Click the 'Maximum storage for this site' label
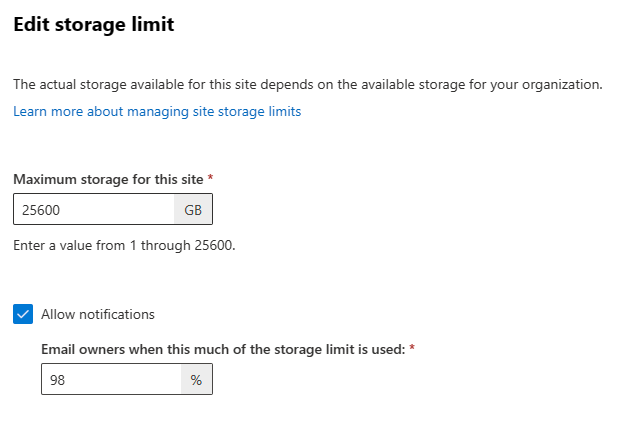 coord(108,178)
